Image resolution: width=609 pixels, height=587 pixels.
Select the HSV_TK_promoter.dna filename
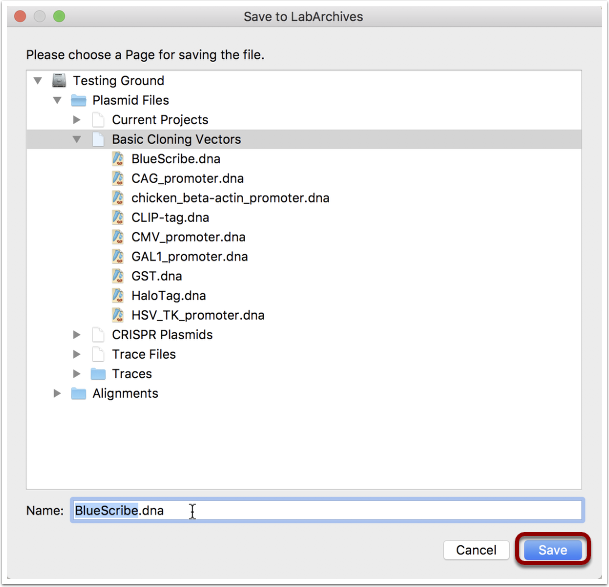(x=198, y=315)
